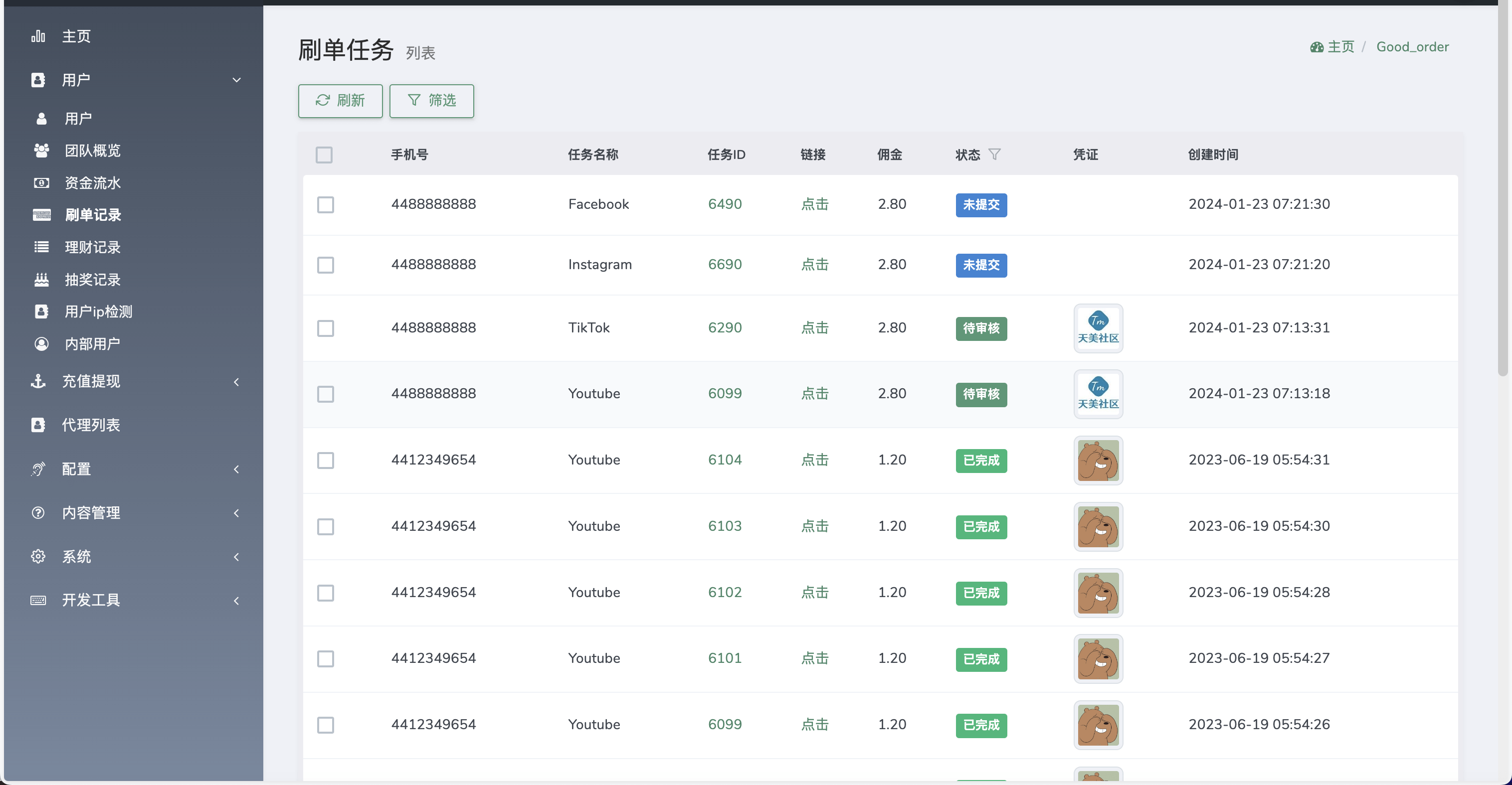Check the row checkbox for task 6104
1512x785 pixels.
click(x=326, y=461)
